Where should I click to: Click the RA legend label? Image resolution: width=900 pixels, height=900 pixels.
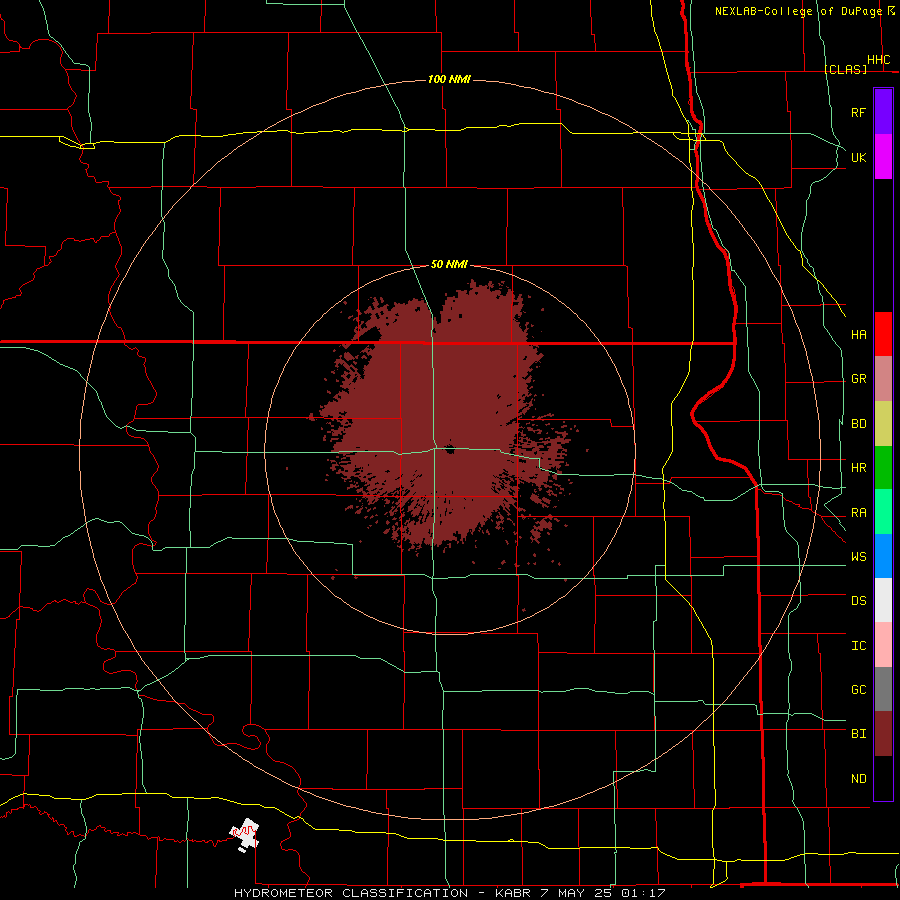(858, 513)
